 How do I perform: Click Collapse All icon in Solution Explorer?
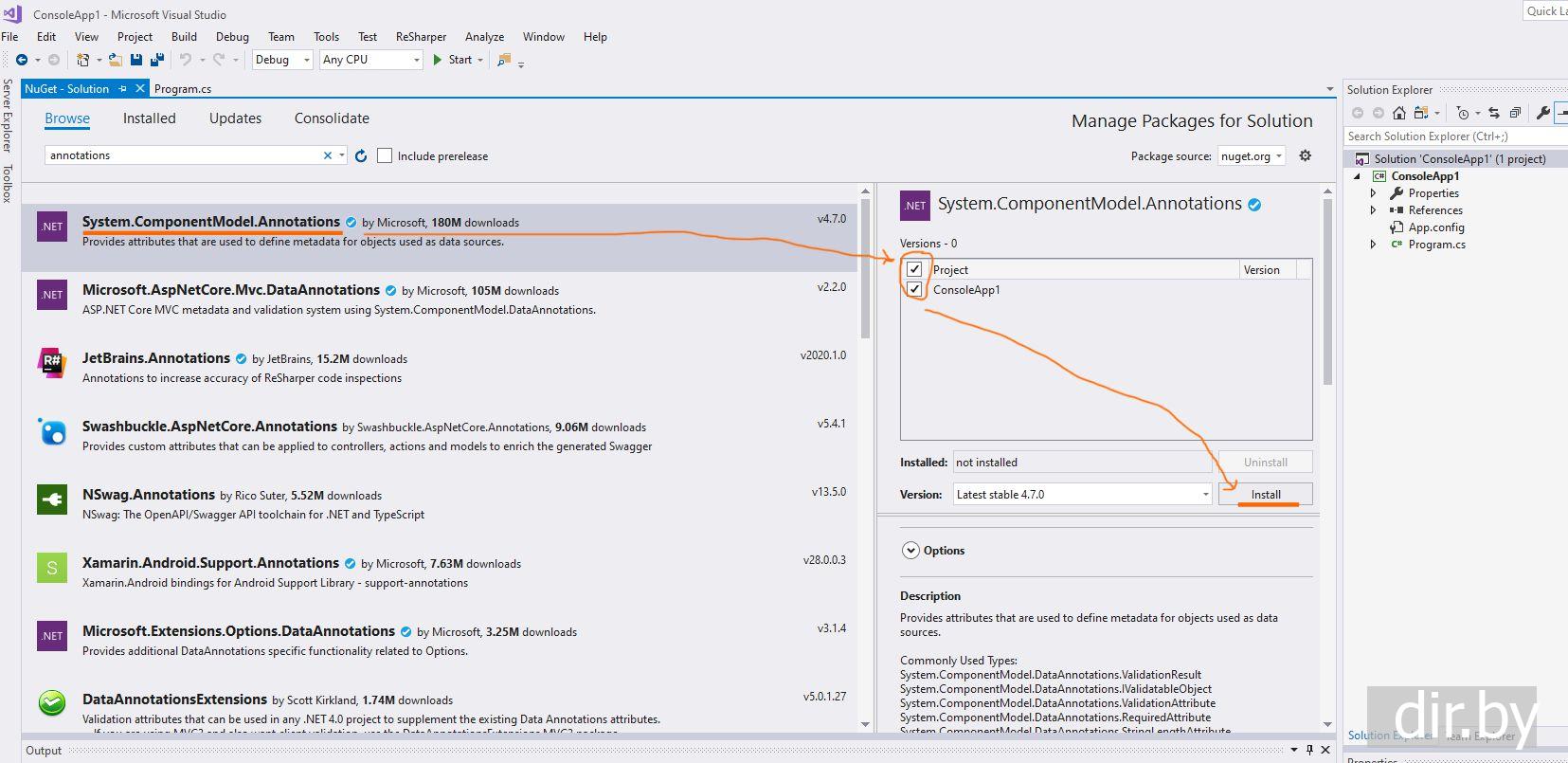1515,113
